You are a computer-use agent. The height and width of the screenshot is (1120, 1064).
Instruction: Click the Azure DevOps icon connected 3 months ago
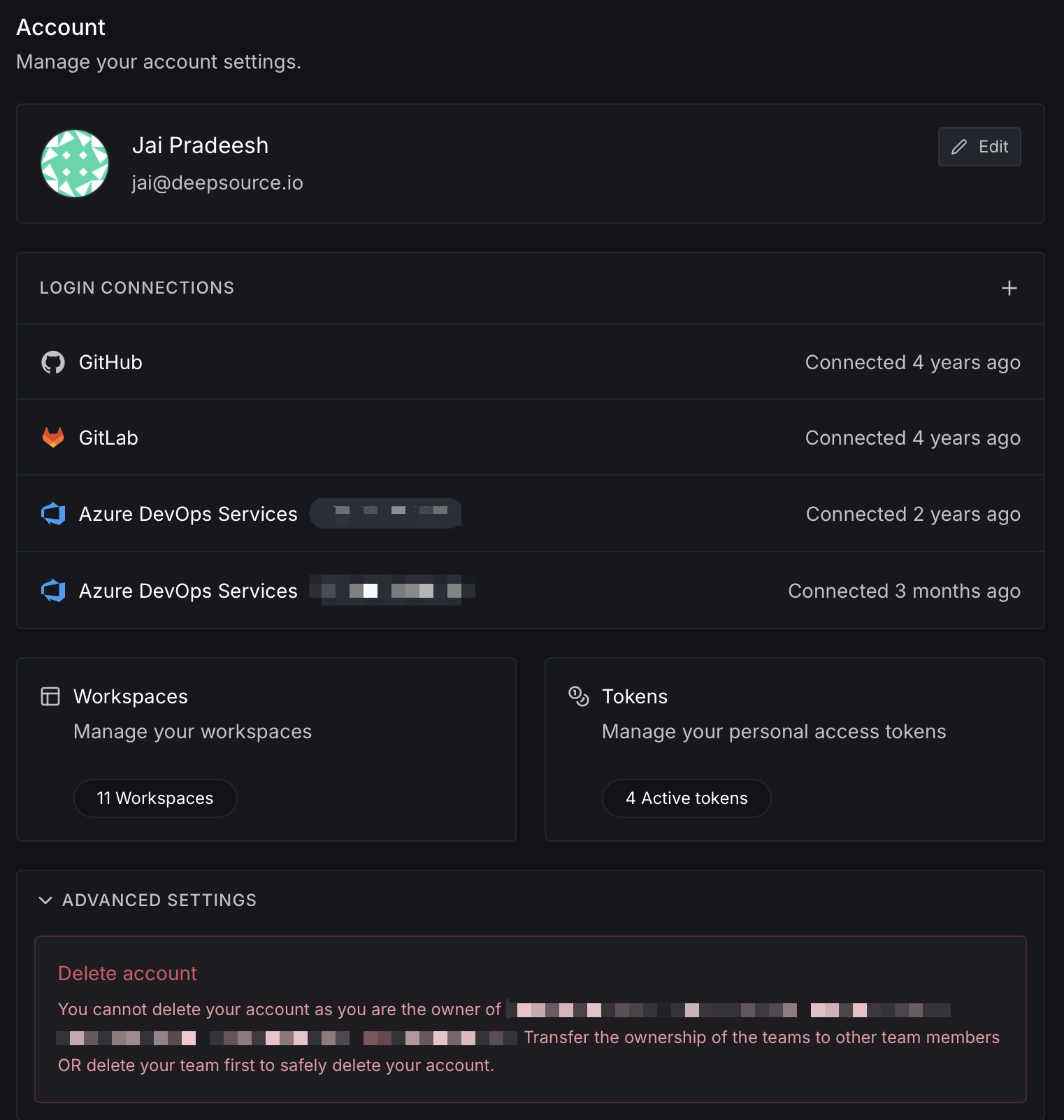53,591
